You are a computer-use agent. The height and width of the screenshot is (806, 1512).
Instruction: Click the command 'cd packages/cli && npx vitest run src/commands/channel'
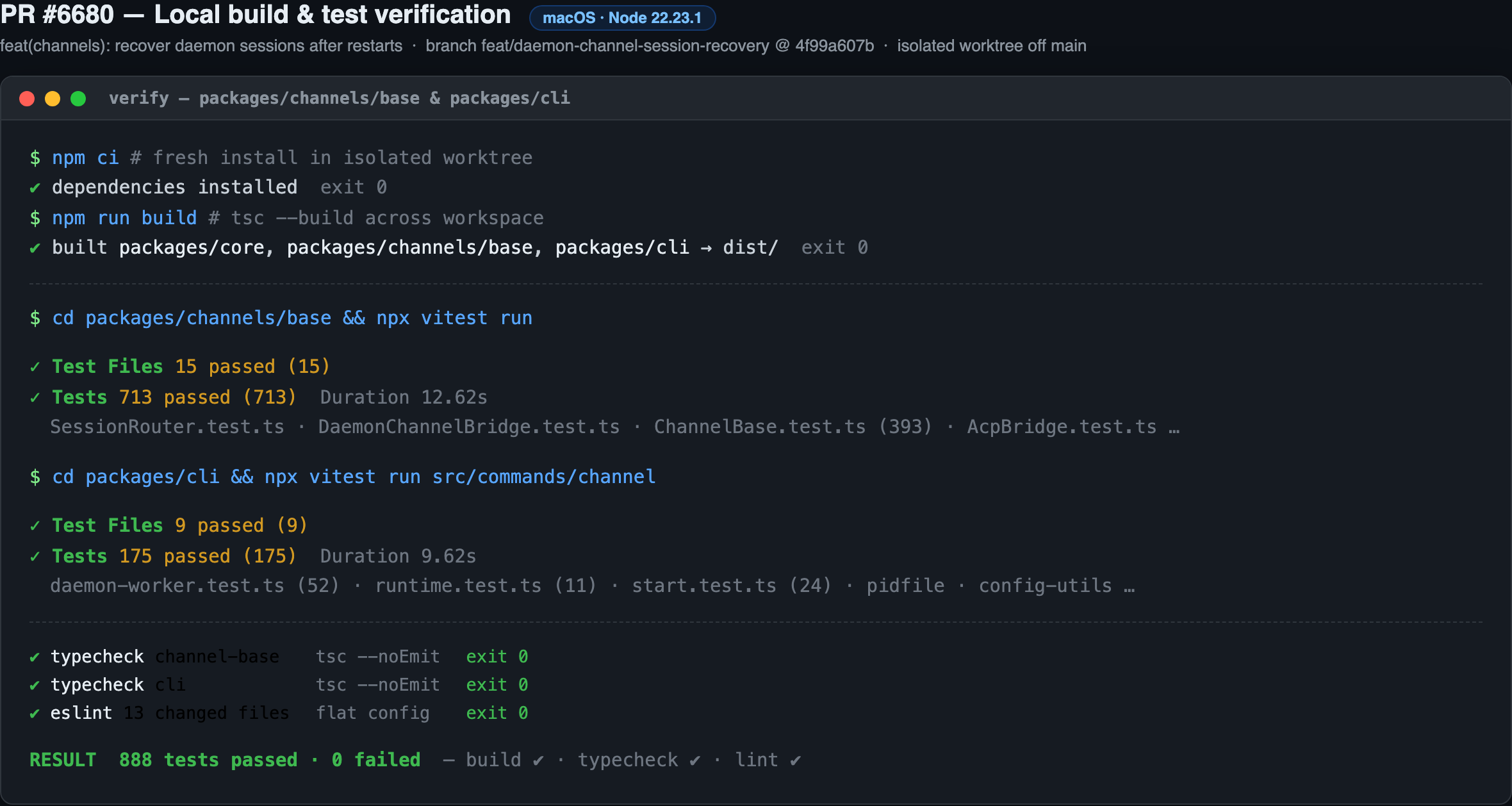point(354,477)
